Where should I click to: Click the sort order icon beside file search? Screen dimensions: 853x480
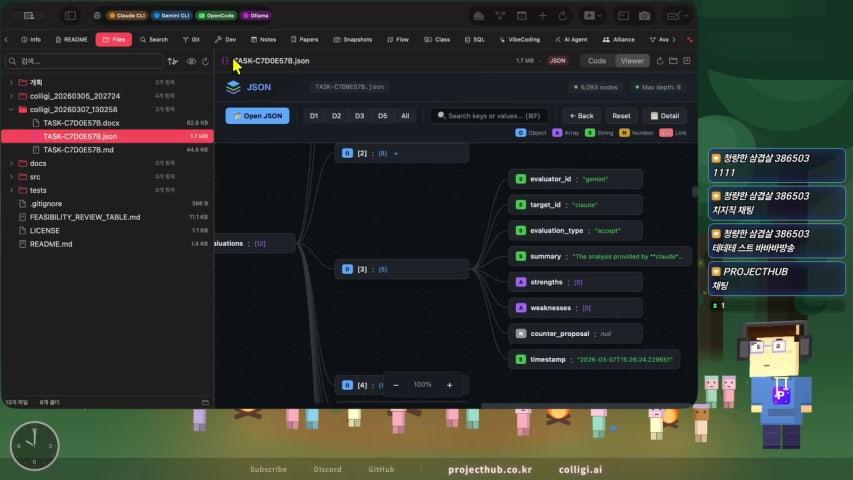[172, 61]
